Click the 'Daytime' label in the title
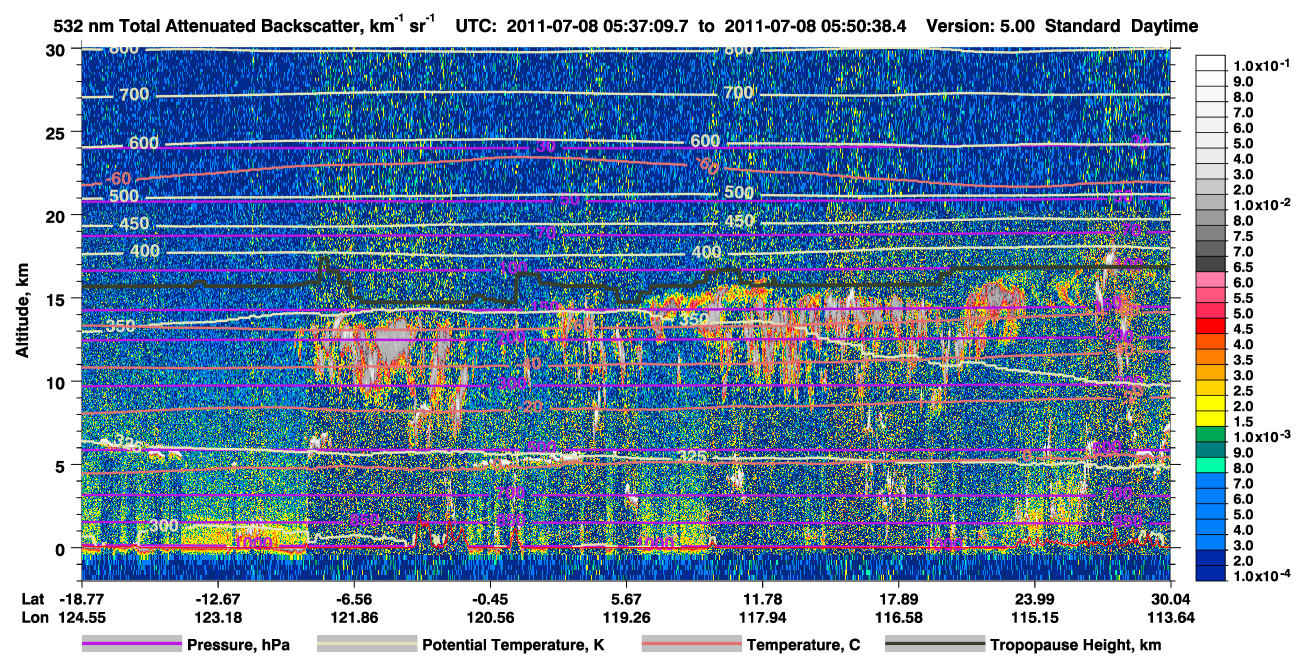1300x667 pixels. coord(1165,28)
